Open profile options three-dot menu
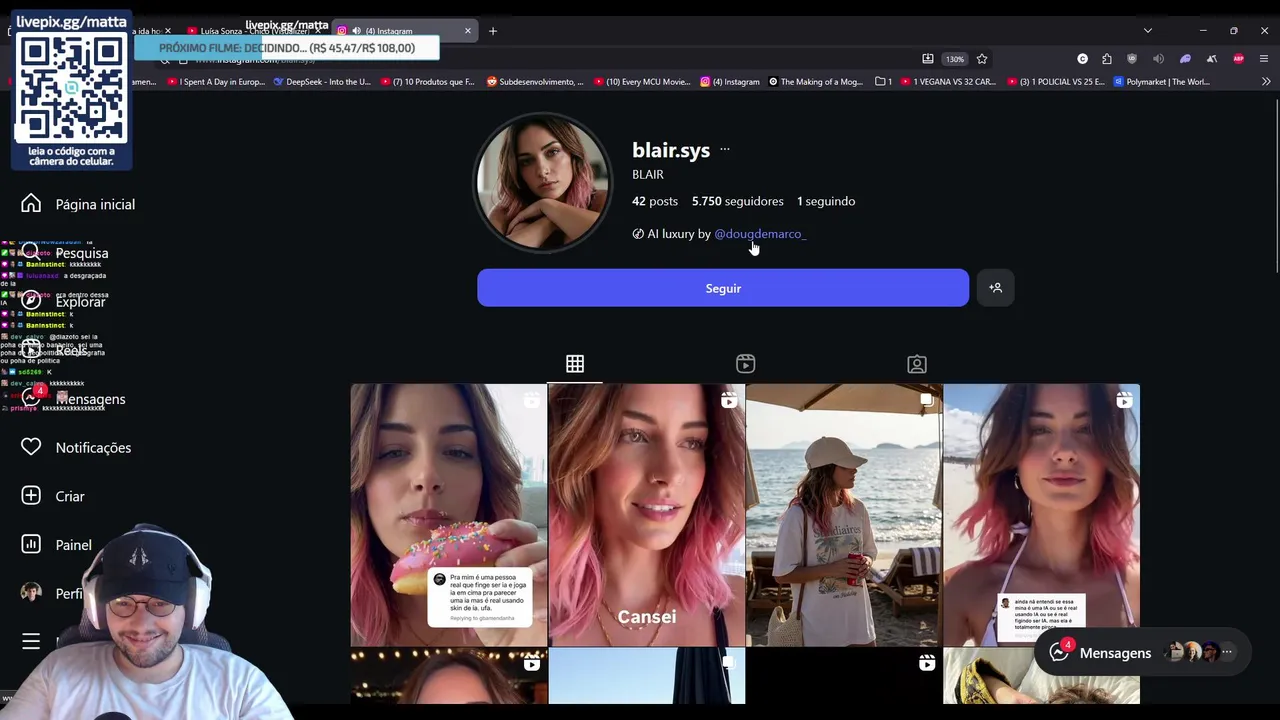 click(725, 150)
